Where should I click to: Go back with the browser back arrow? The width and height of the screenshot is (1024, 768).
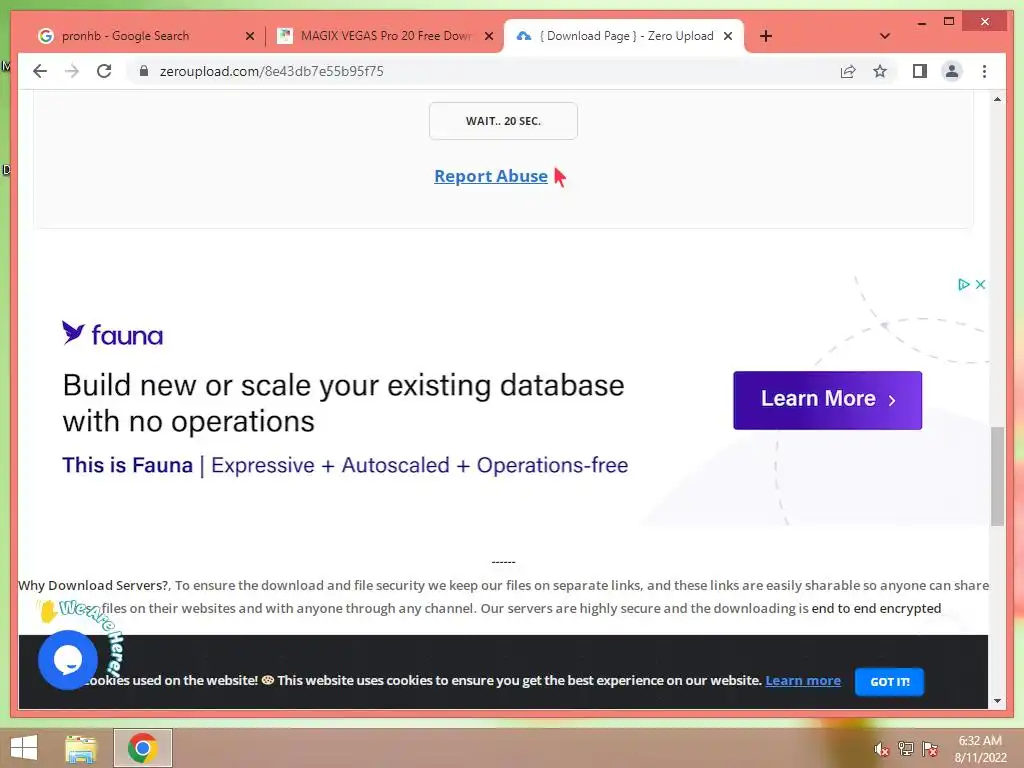pyautogui.click(x=40, y=71)
